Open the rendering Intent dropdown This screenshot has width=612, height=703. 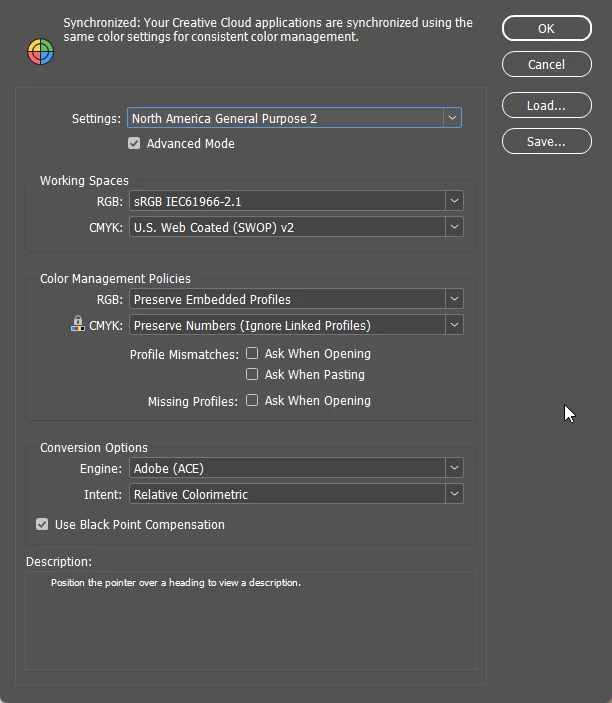tap(296, 494)
